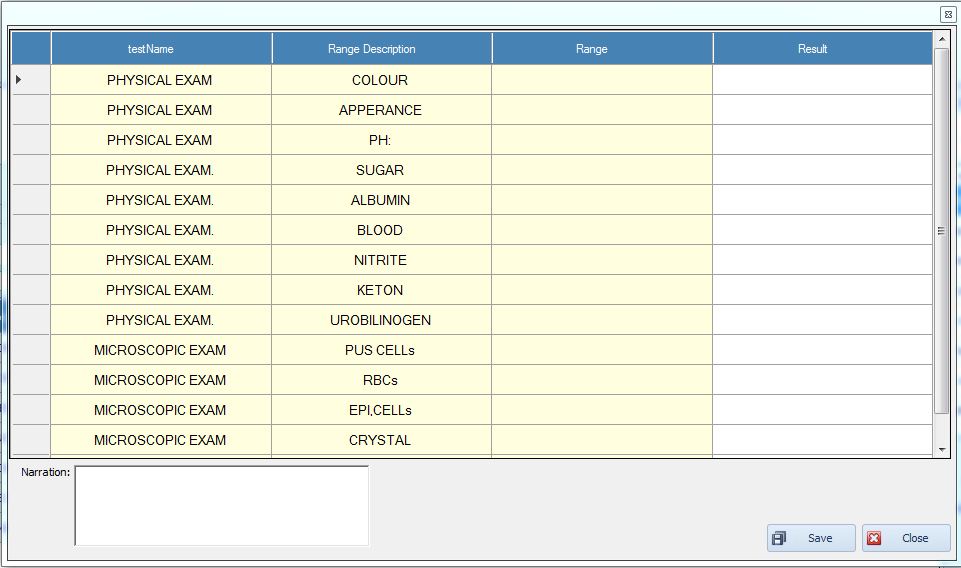Image resolution: width=961 pixels, height=568 pixels.
Task: Select the current-row arrow indicator on COLOUR row
Action: click(x=19, y=80)
